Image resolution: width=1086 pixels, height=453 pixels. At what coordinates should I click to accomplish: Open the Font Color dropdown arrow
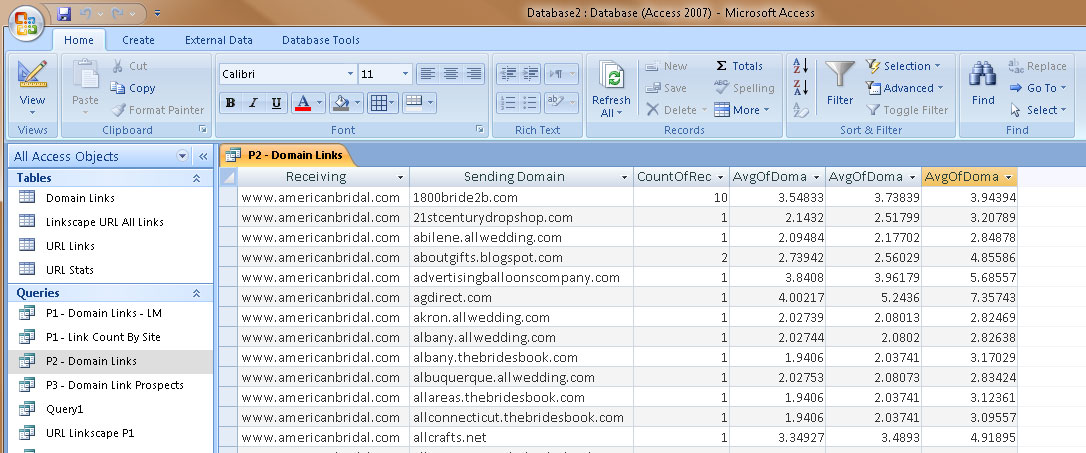pos(319,103)
